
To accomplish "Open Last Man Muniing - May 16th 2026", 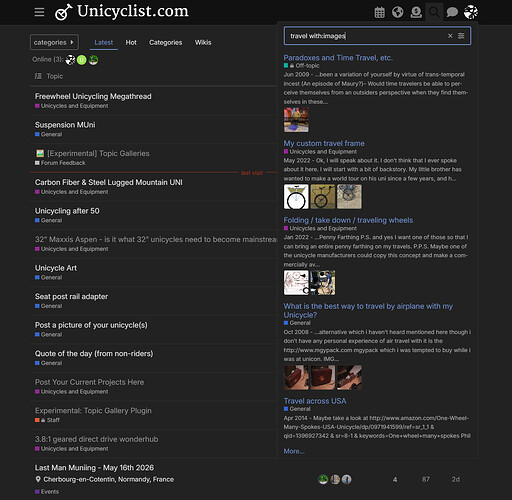I will click(x=94, y=468).
